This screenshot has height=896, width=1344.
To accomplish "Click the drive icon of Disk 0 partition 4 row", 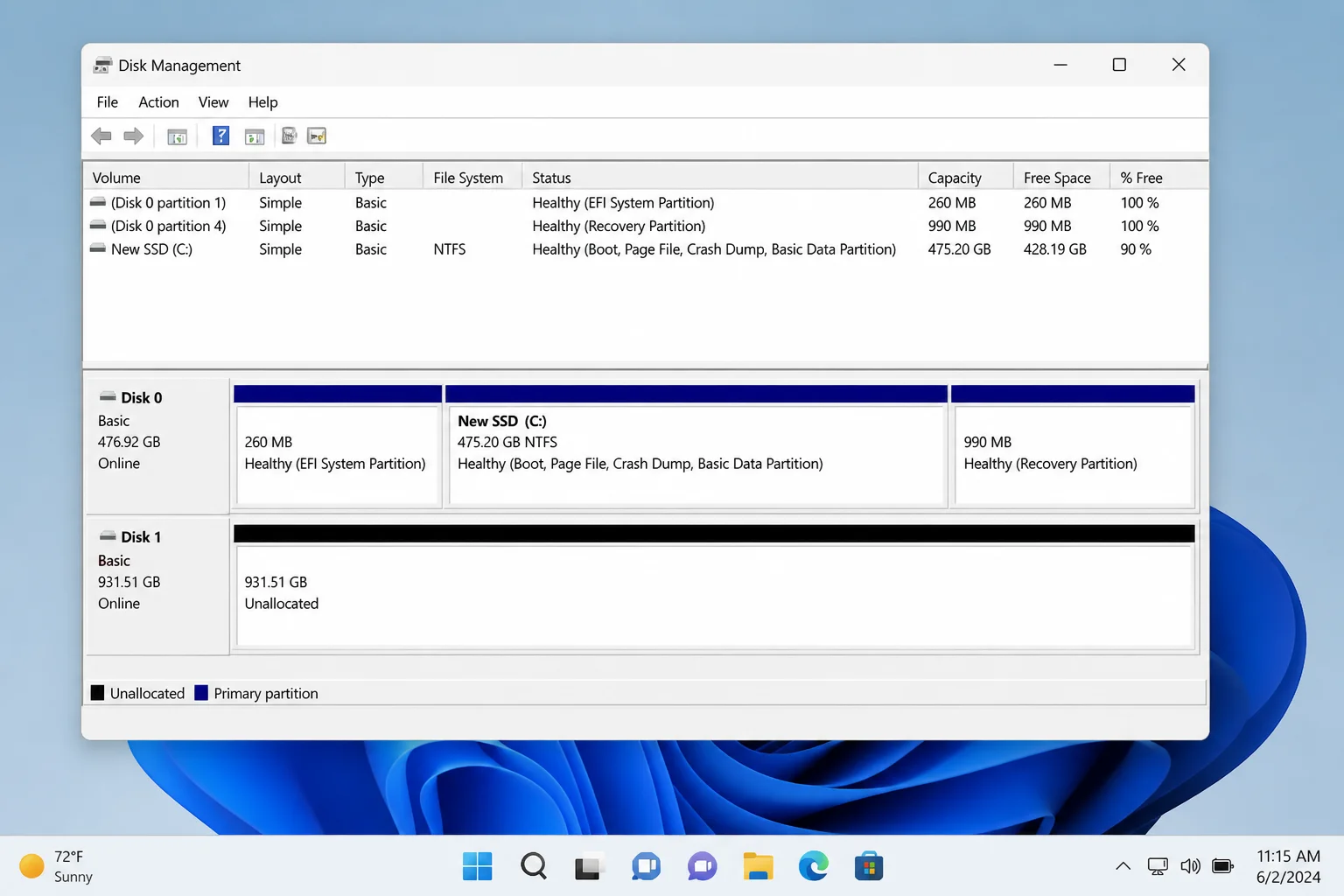I will (98, 226).
